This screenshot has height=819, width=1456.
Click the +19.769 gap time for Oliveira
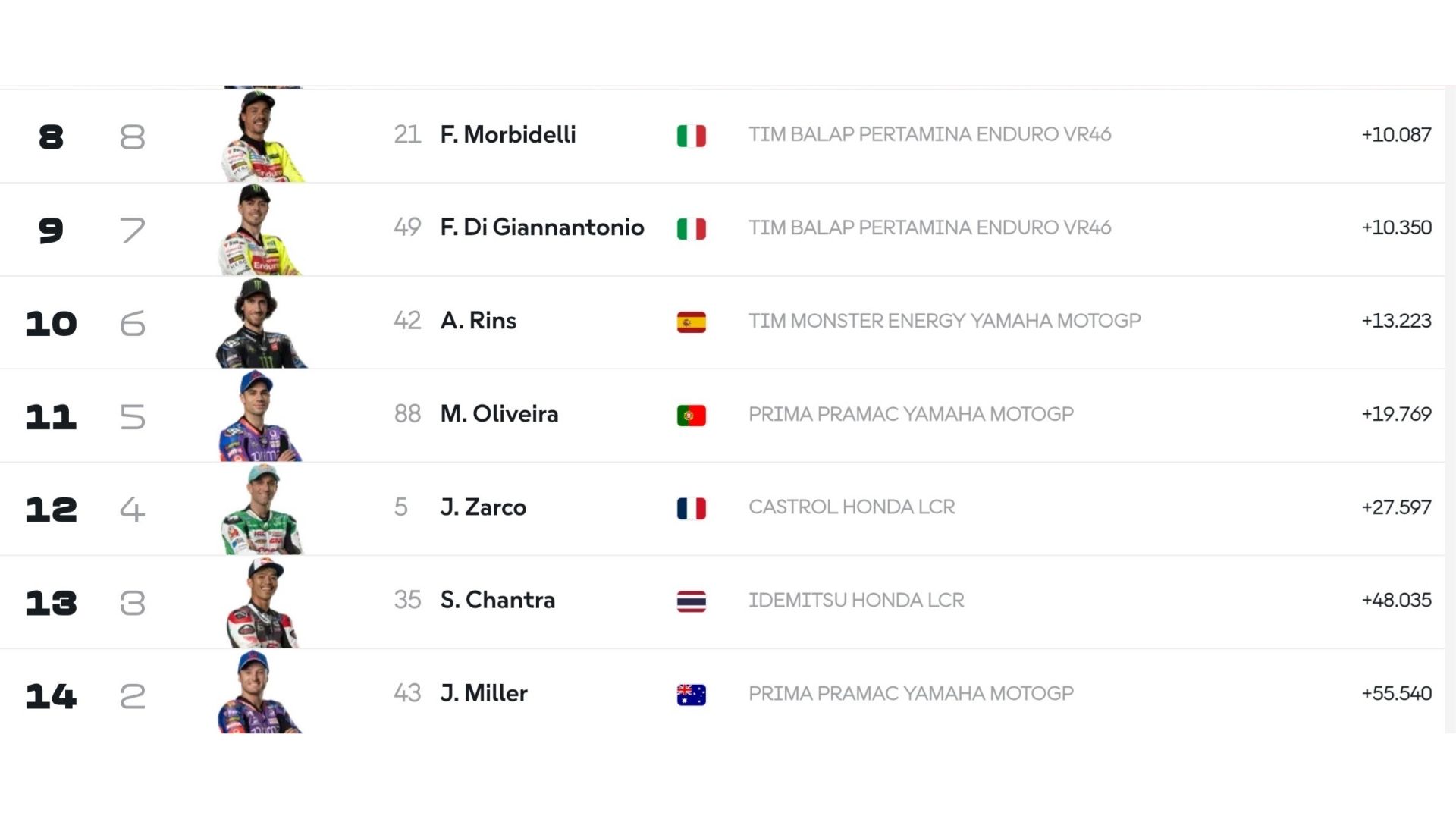[x=1396, y=414]
